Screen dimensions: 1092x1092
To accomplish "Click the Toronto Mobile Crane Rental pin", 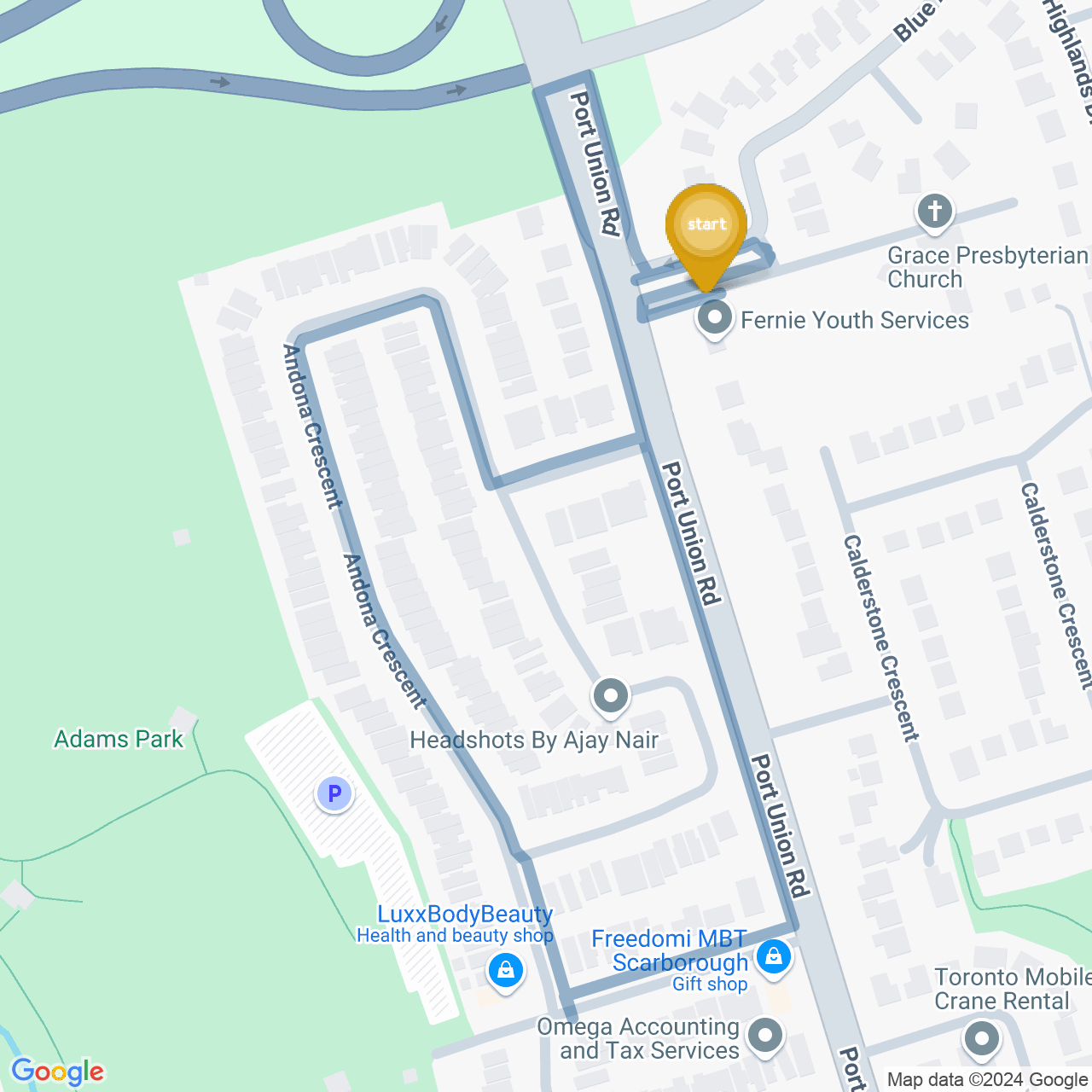I will pyautogui.click(x=982, y=1040).
